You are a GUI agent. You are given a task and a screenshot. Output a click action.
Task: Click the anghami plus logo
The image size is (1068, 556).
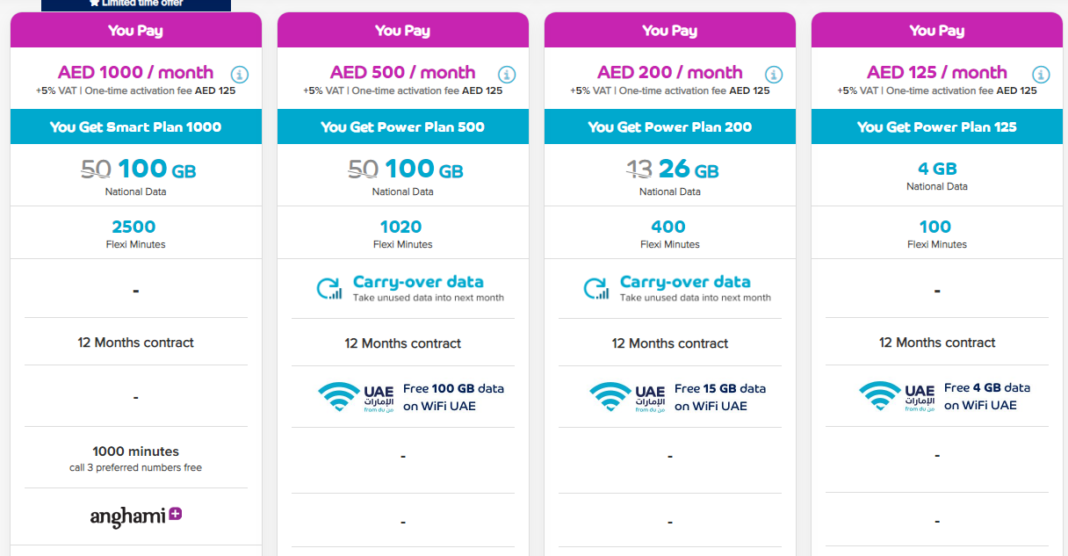pos(136,517)
